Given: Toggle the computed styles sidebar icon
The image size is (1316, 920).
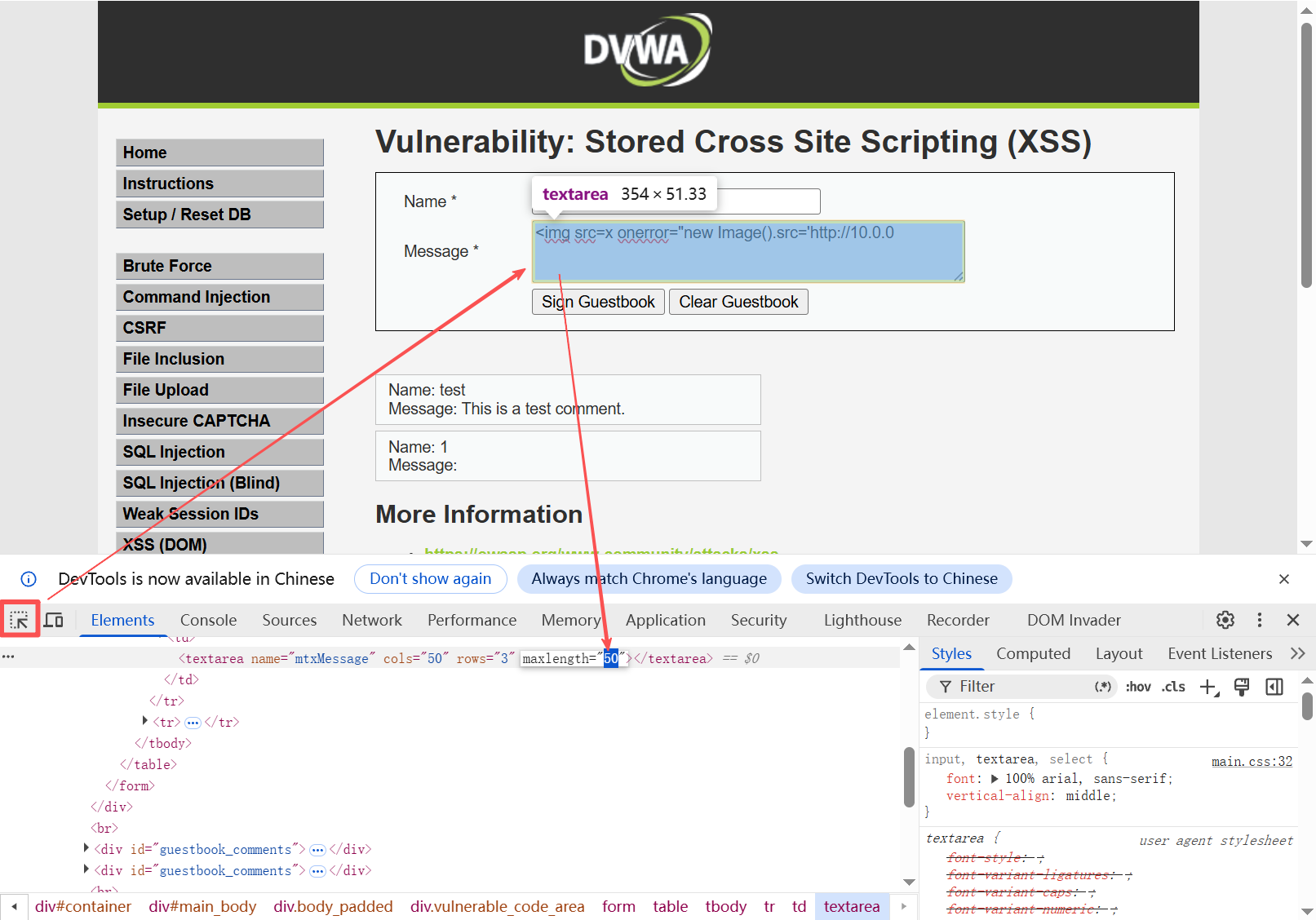Looking at the screenshot, I should (1274, 687).
